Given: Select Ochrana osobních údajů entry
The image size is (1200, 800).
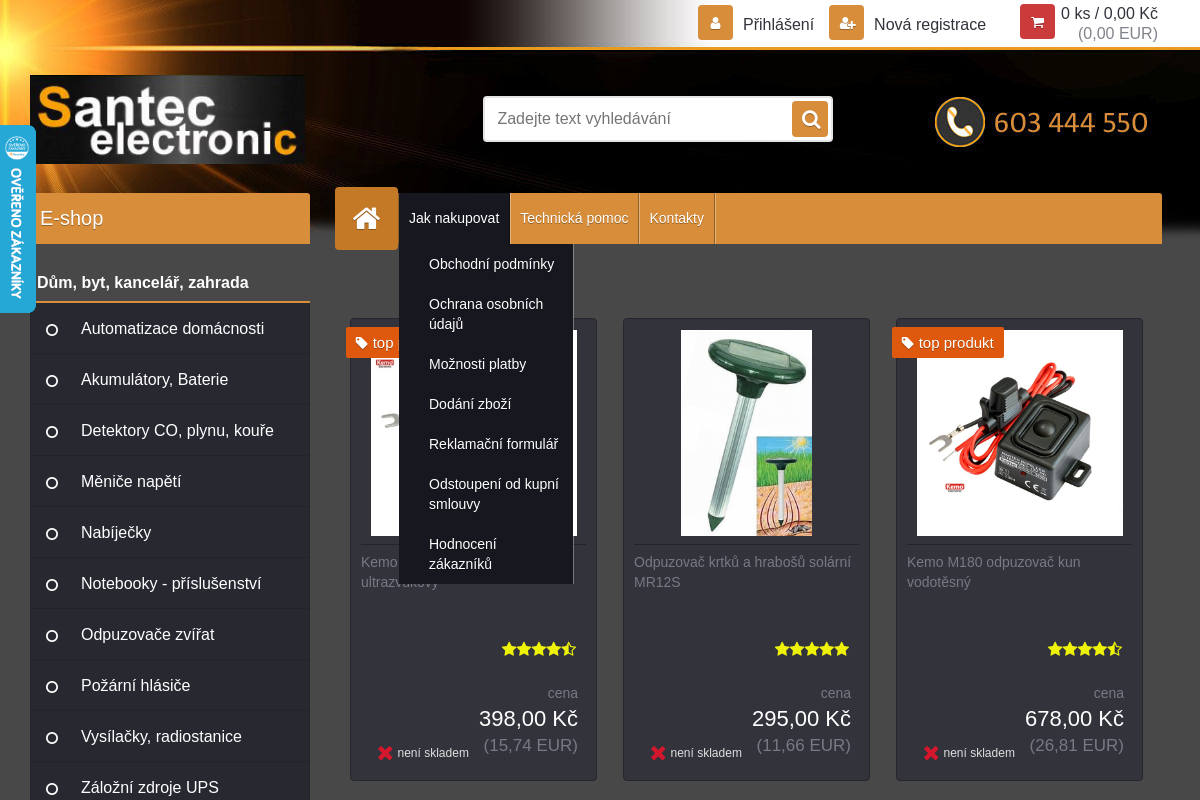Looking at the screenshot, I should pyautogui.click(x=486, y=314).
